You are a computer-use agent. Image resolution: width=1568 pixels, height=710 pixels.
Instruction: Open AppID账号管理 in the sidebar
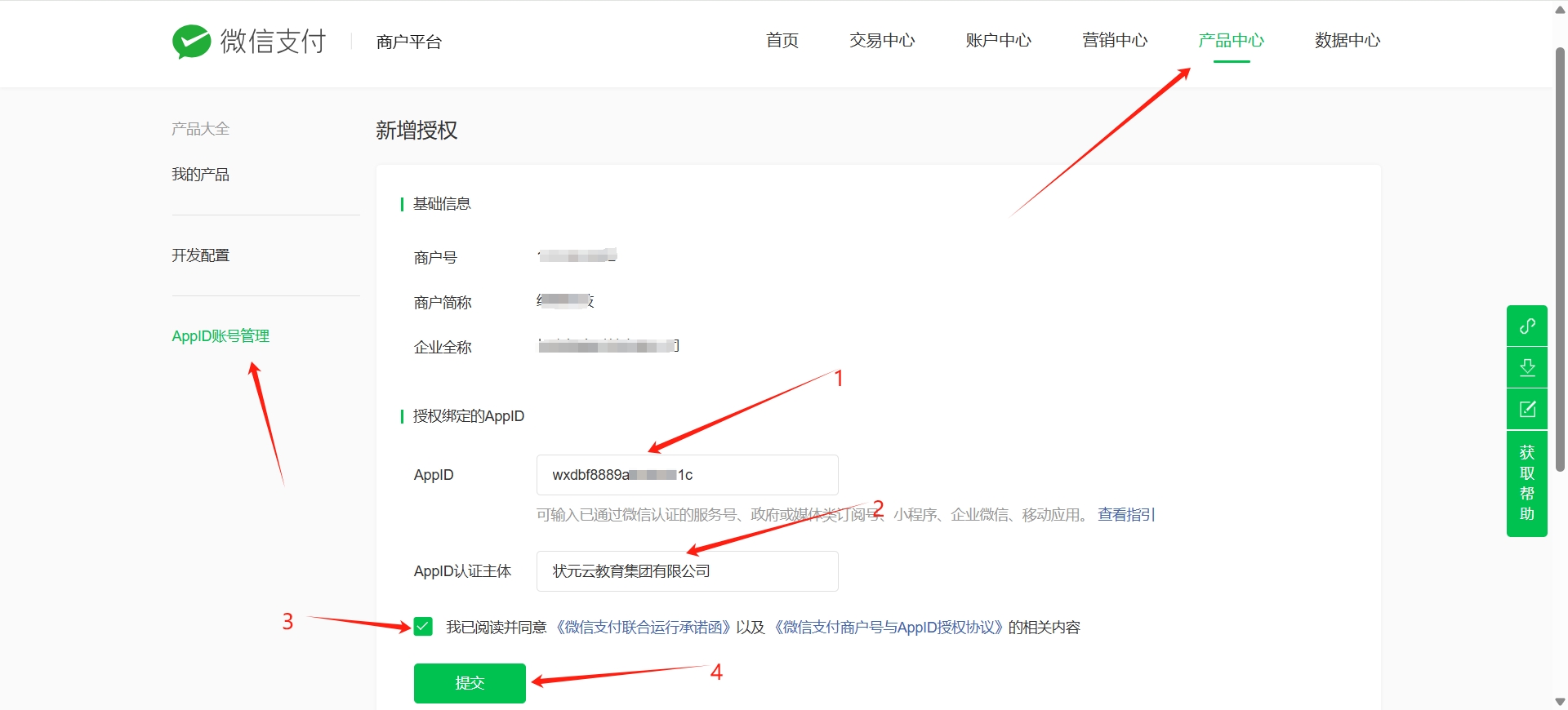tap(220, 336)
